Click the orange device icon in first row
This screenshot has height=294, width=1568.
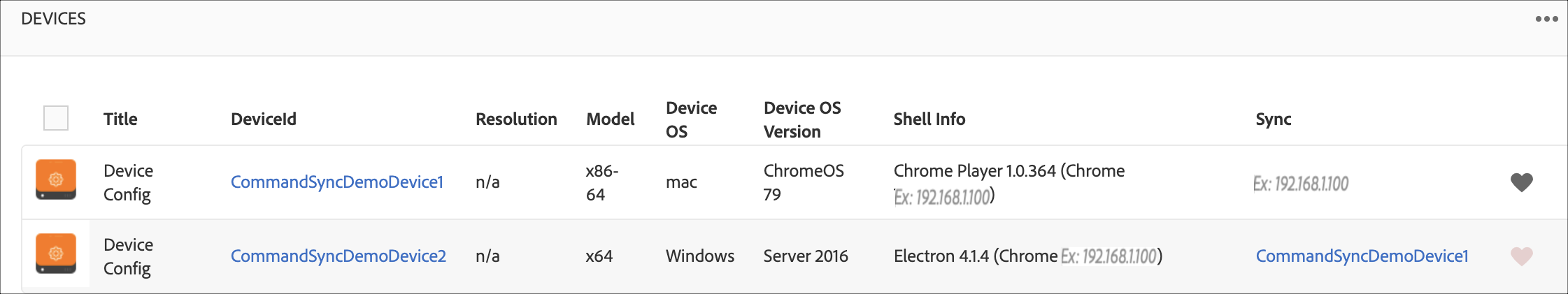pos(56,180)
